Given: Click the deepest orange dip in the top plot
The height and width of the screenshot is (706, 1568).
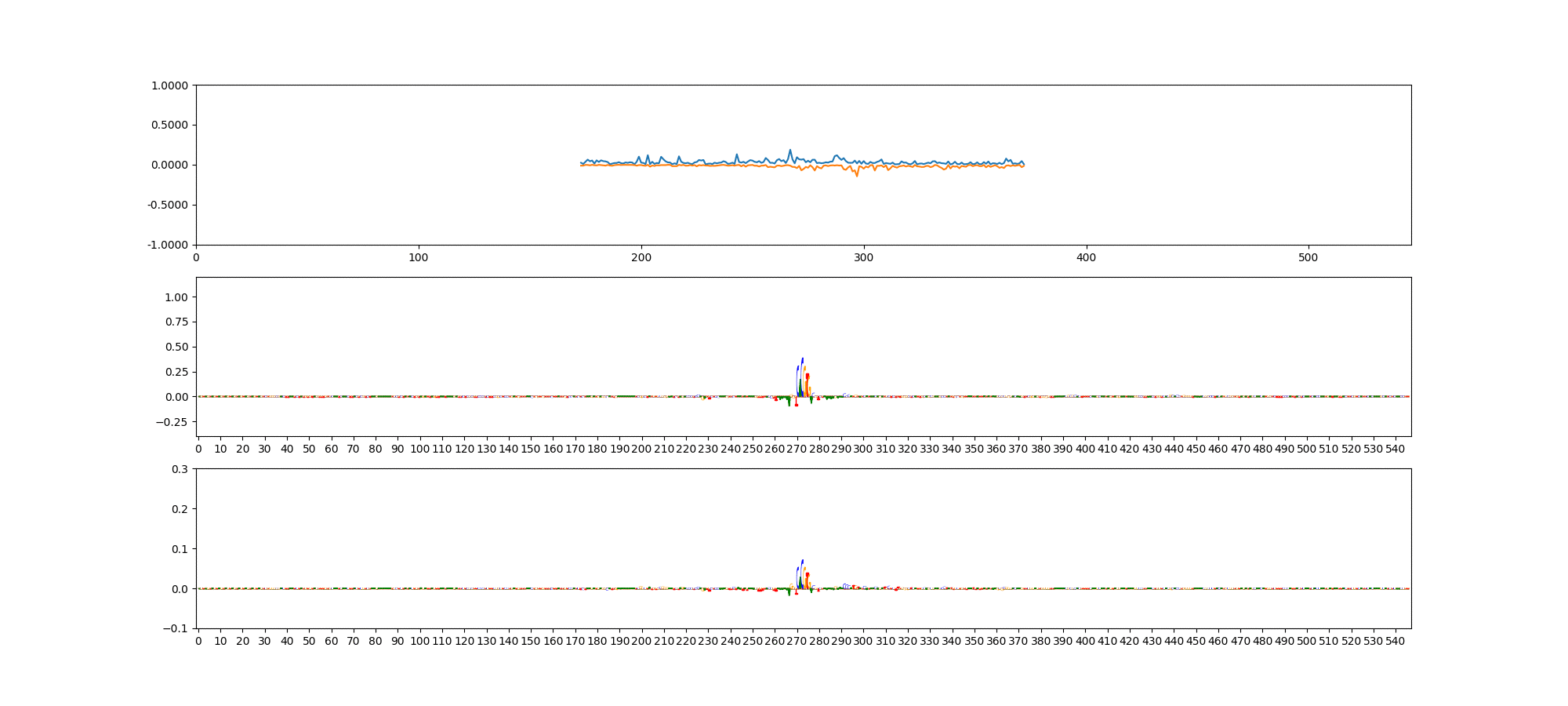Looking at the screenshot, I should click(857, 176).
